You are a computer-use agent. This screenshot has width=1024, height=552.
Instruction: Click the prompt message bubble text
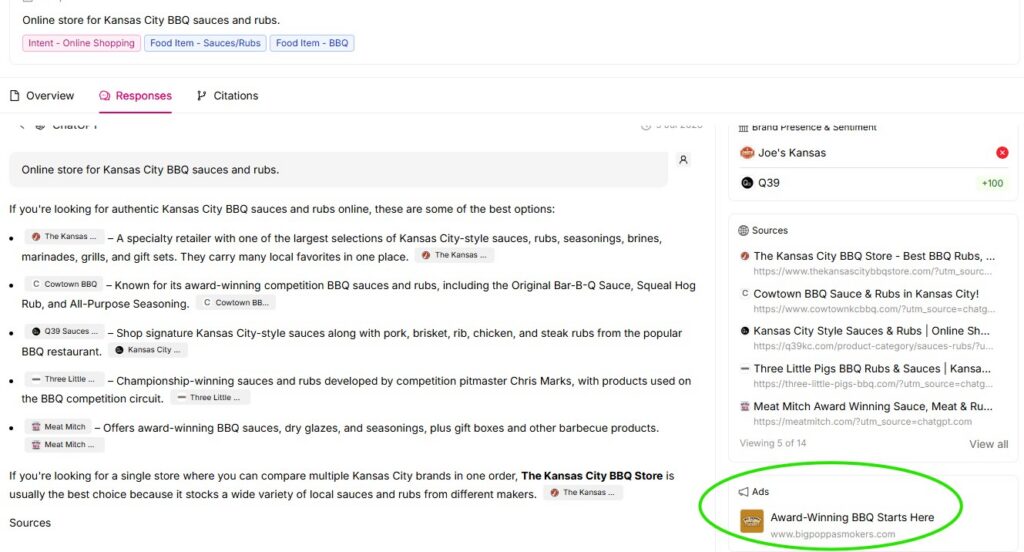150,170
